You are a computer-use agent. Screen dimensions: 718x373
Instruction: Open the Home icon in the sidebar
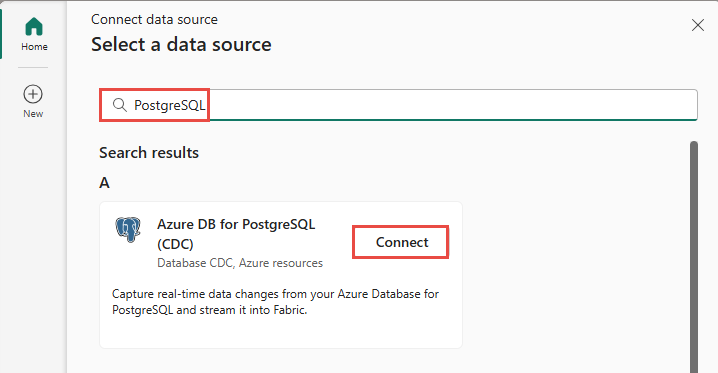34,27
